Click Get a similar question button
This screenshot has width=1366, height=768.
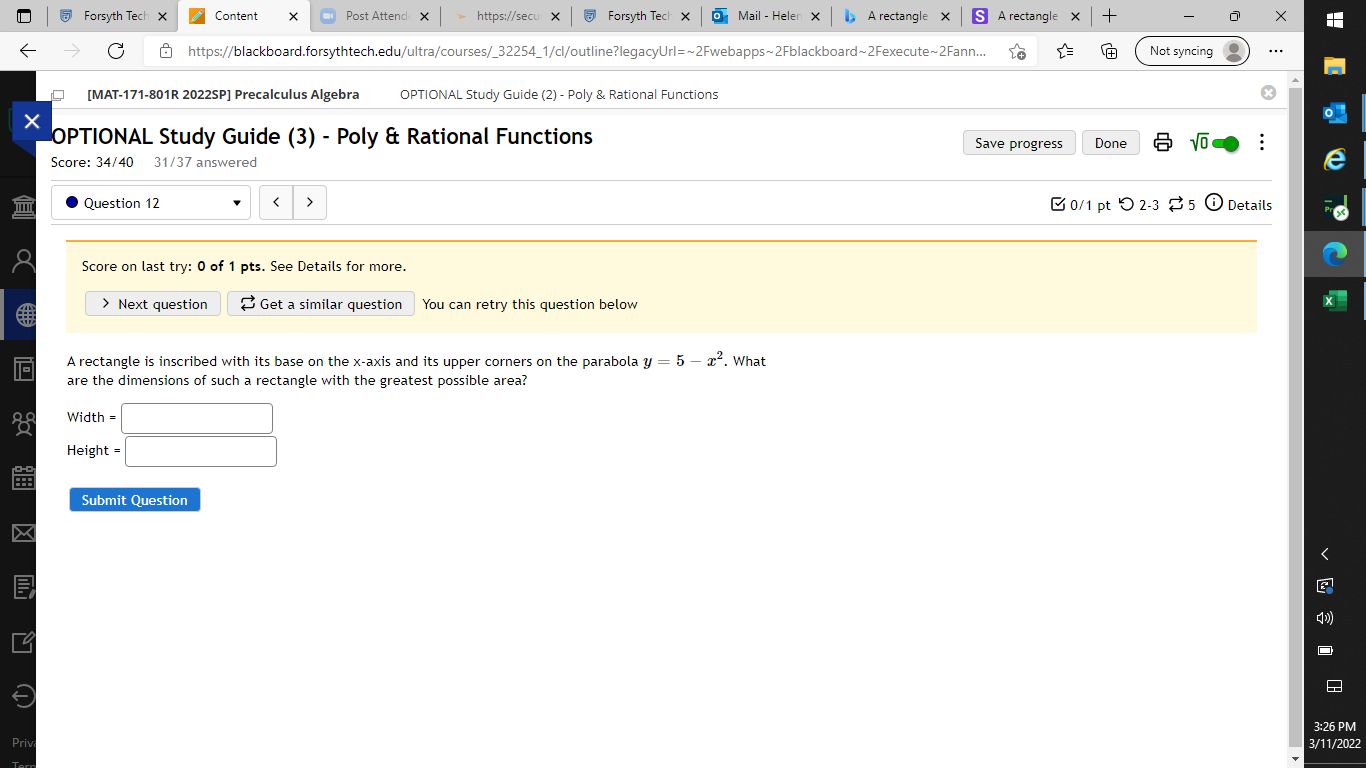click(321, 304)
